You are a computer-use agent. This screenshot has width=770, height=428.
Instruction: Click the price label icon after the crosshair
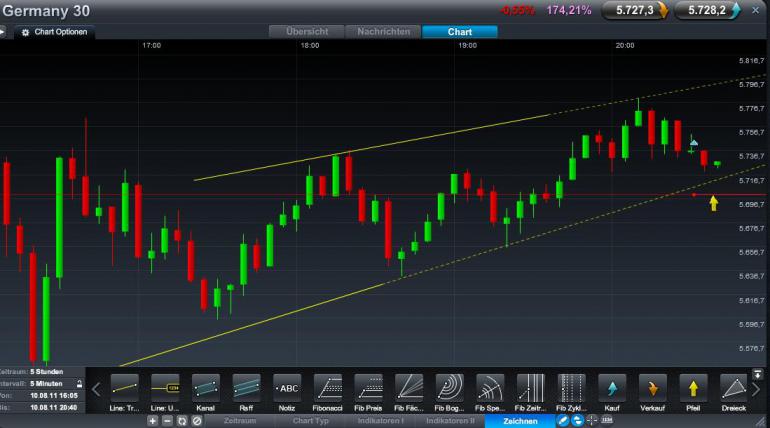607,421
